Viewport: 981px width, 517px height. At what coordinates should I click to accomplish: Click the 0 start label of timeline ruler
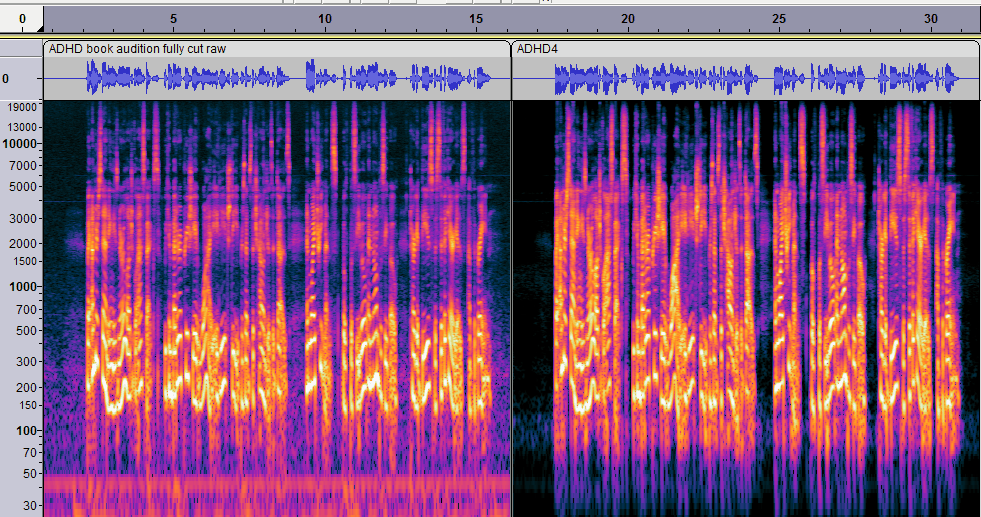23,19
